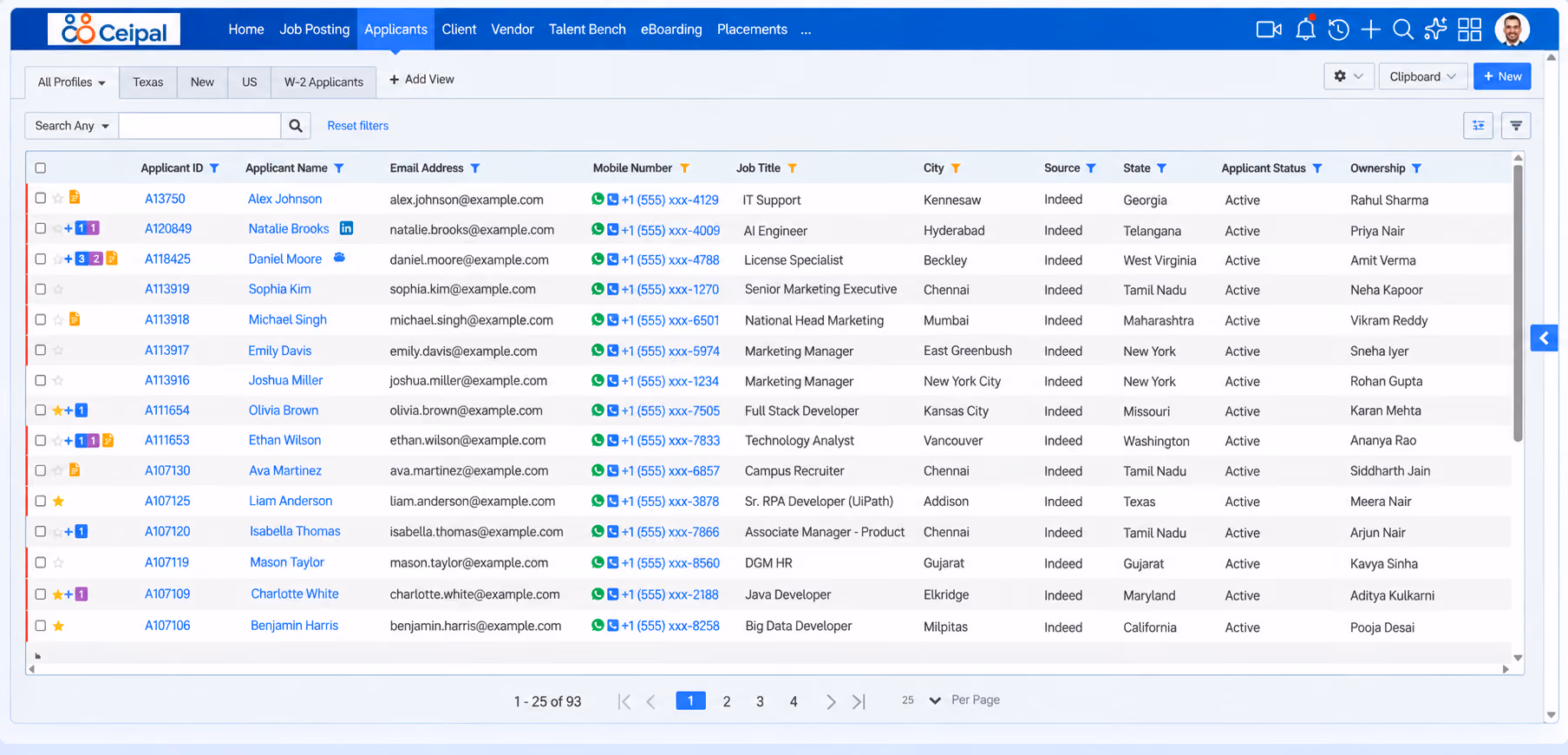
Task: Click the star icon in Liam Anderson row
Action: click(x=58, y=501)
